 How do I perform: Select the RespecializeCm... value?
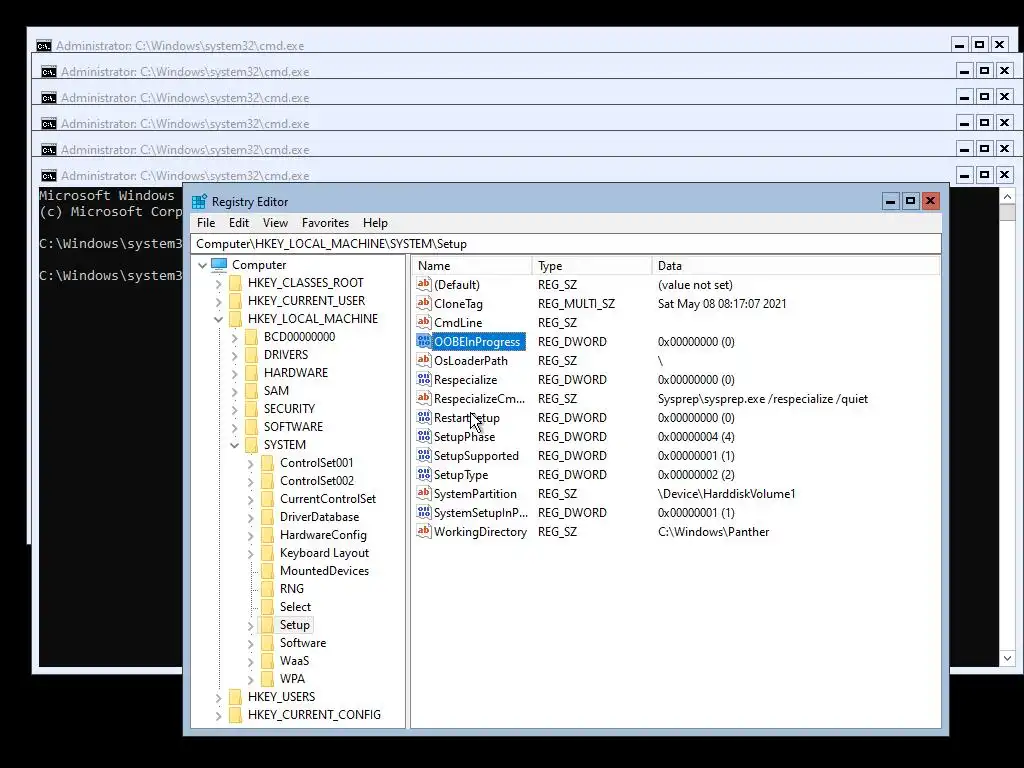click(479, 398)
